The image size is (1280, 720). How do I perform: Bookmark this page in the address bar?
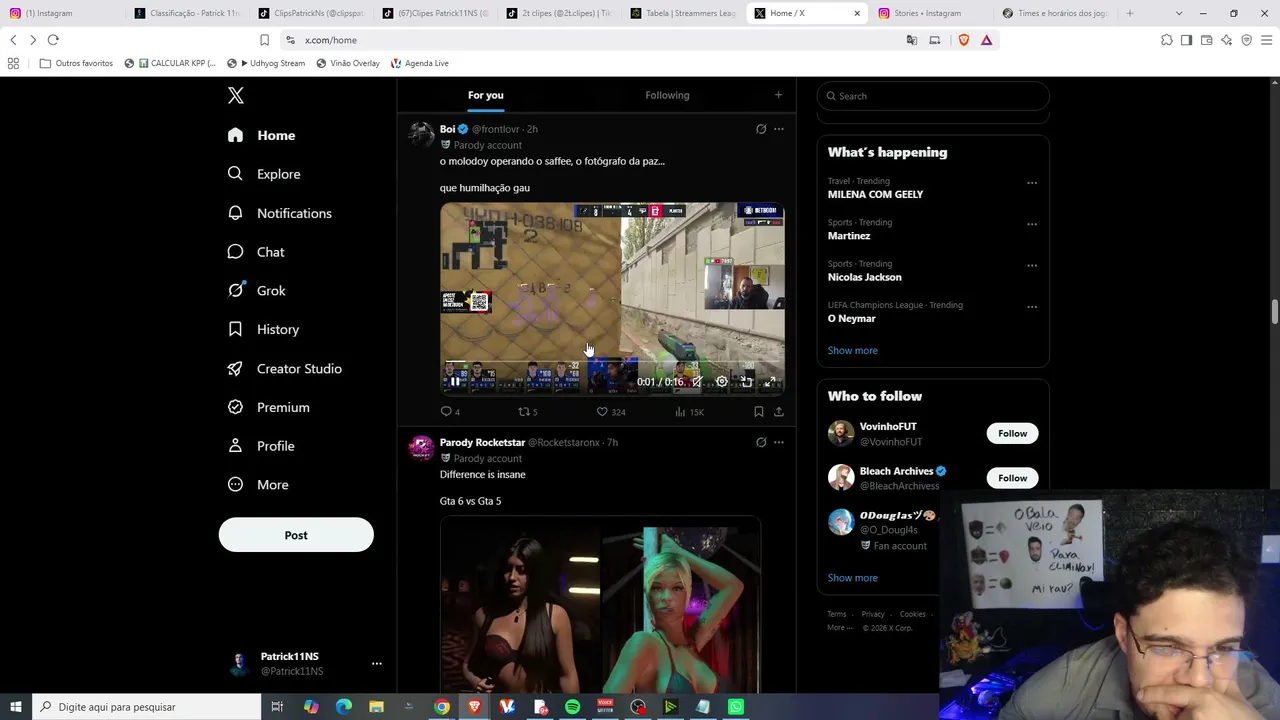264,40
